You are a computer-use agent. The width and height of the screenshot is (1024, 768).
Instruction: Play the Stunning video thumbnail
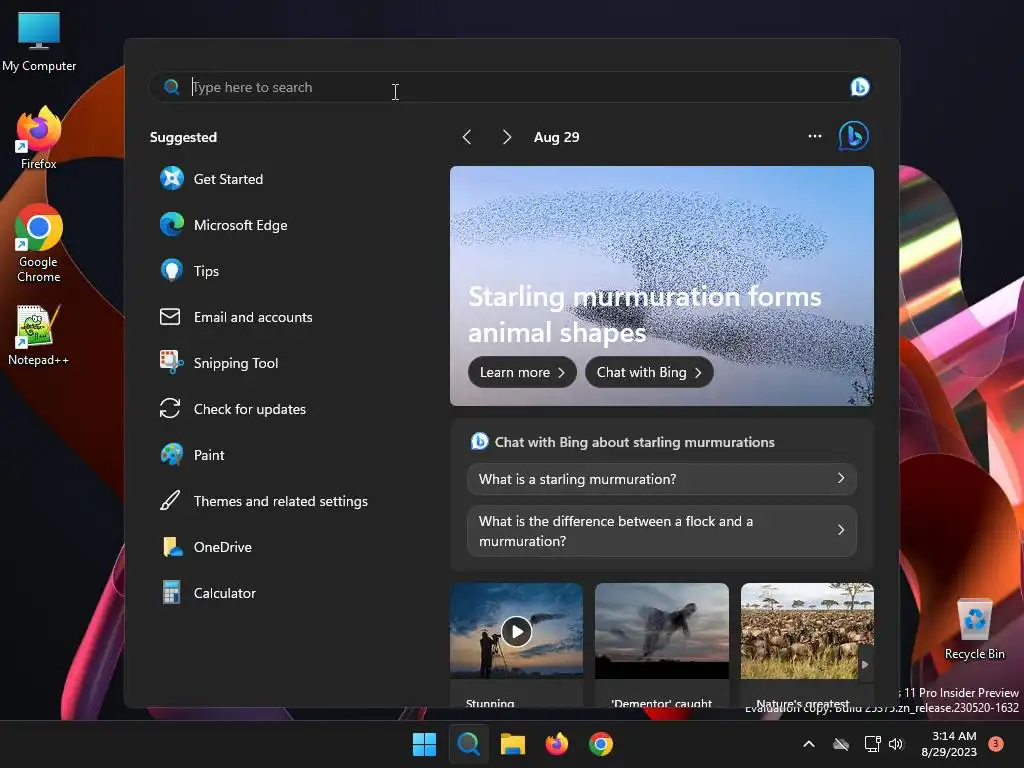[516, 631]
